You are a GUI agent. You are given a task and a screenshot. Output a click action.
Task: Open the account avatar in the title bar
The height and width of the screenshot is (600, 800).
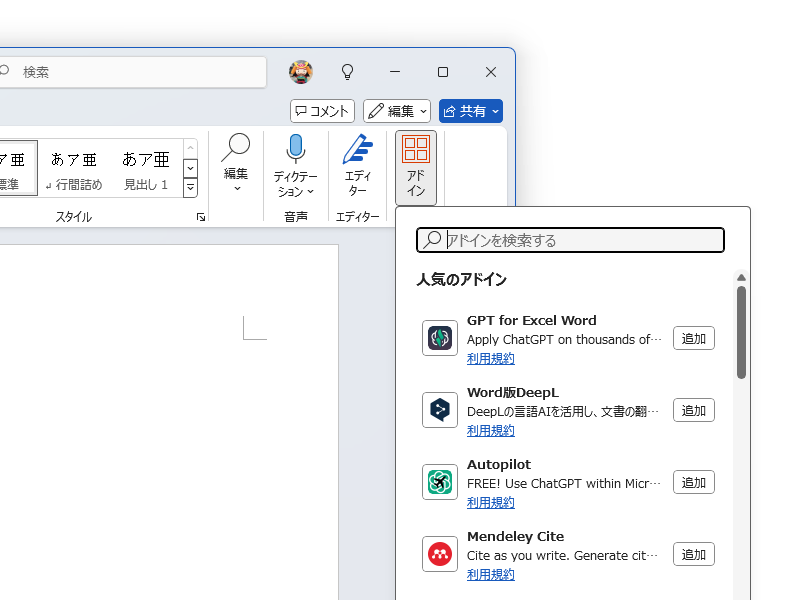301,72
